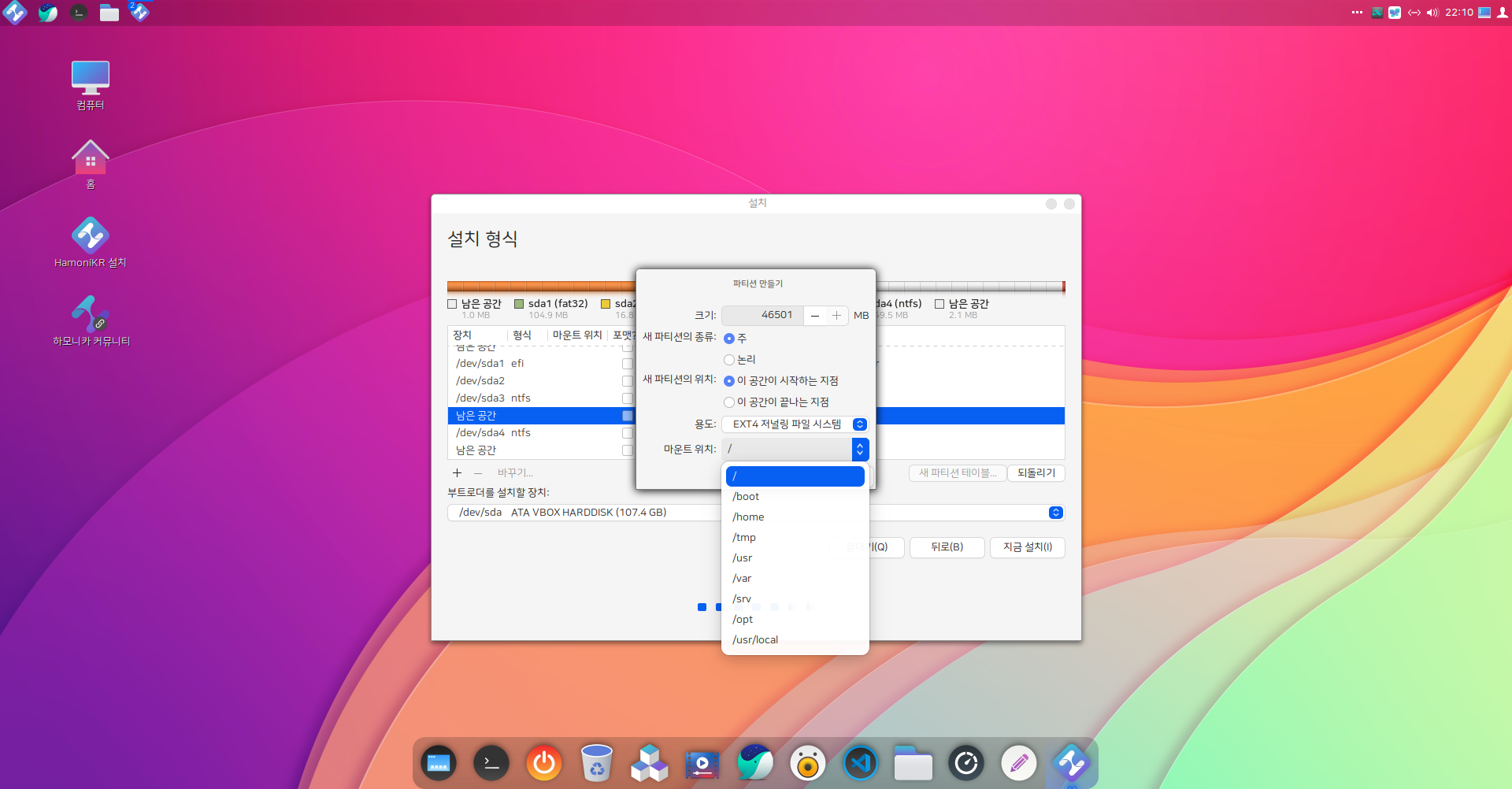Click the volume icon in system tray
Screen dimensions: 1512x789
pos(1432,13)
